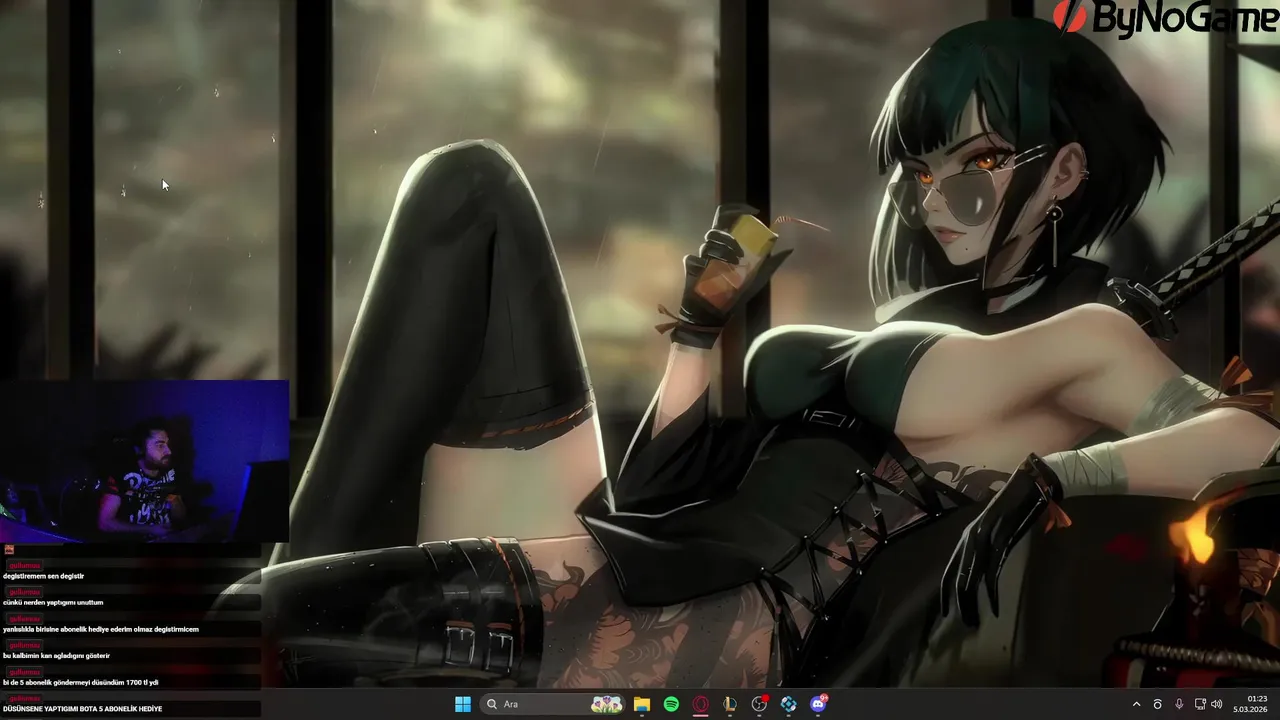Screen dimensions: 1280x720
Task: Click the streamer webcam overlay
Action: tap(144, 461)
